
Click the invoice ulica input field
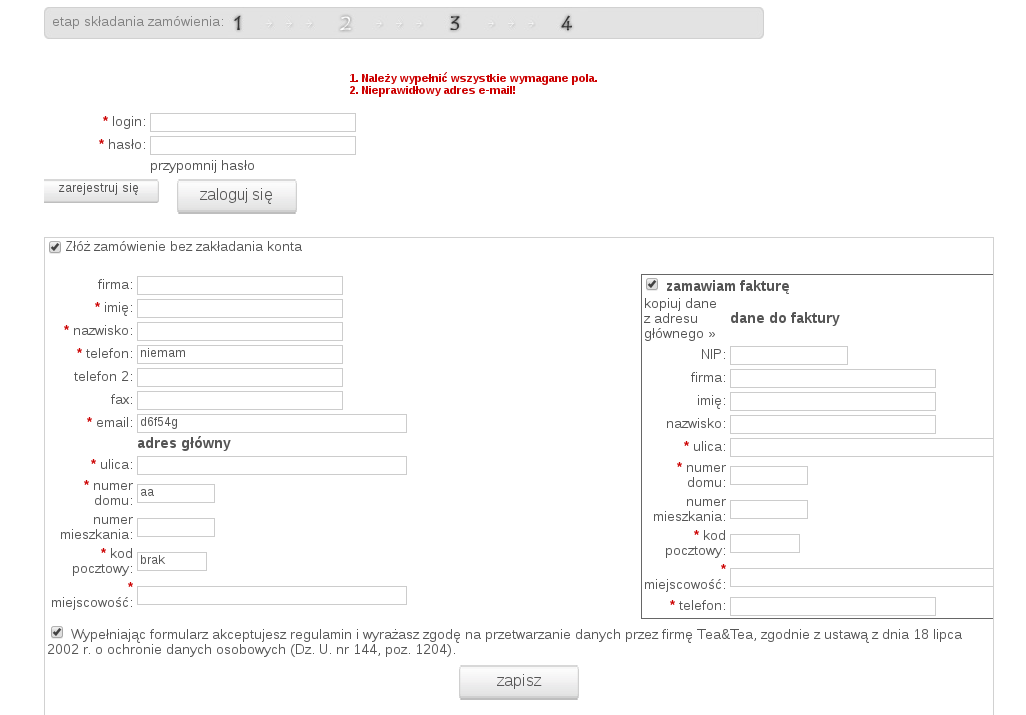click(862, 447)
